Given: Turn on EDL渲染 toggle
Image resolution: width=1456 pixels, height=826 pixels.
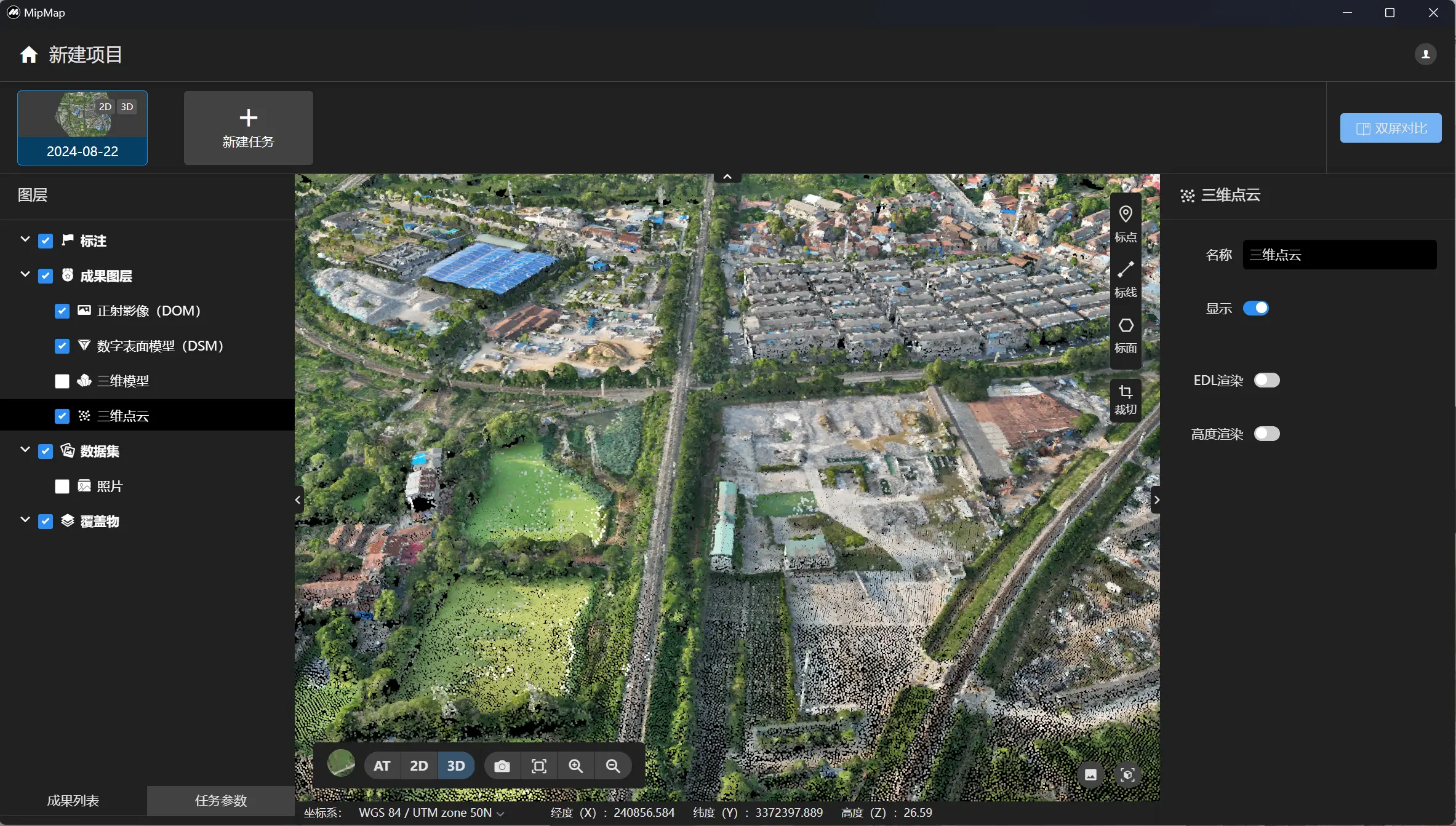Looking at the screenshot, I should point(1266,380).
